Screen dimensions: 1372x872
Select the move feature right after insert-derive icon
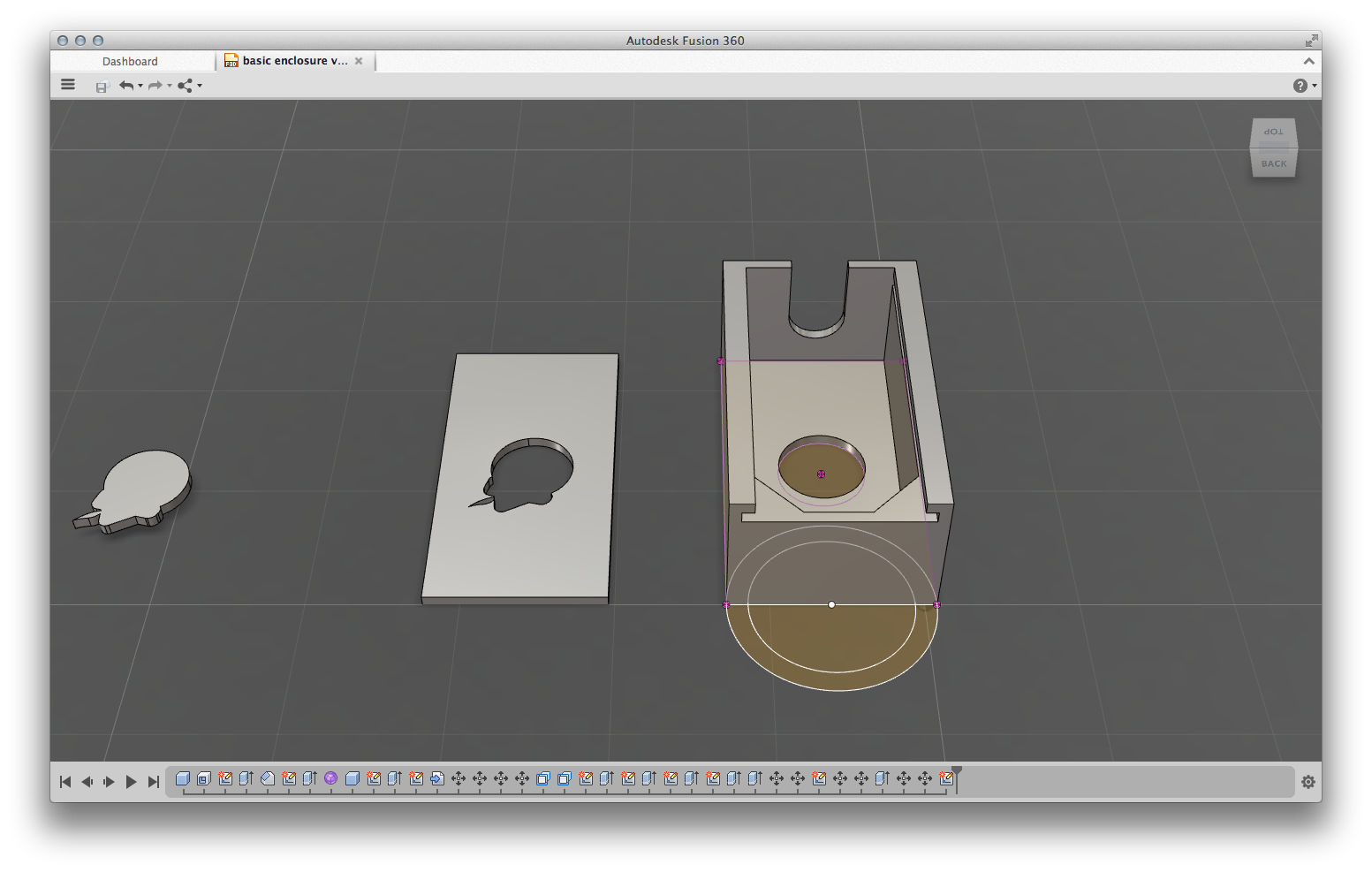(x=459, y=778)
